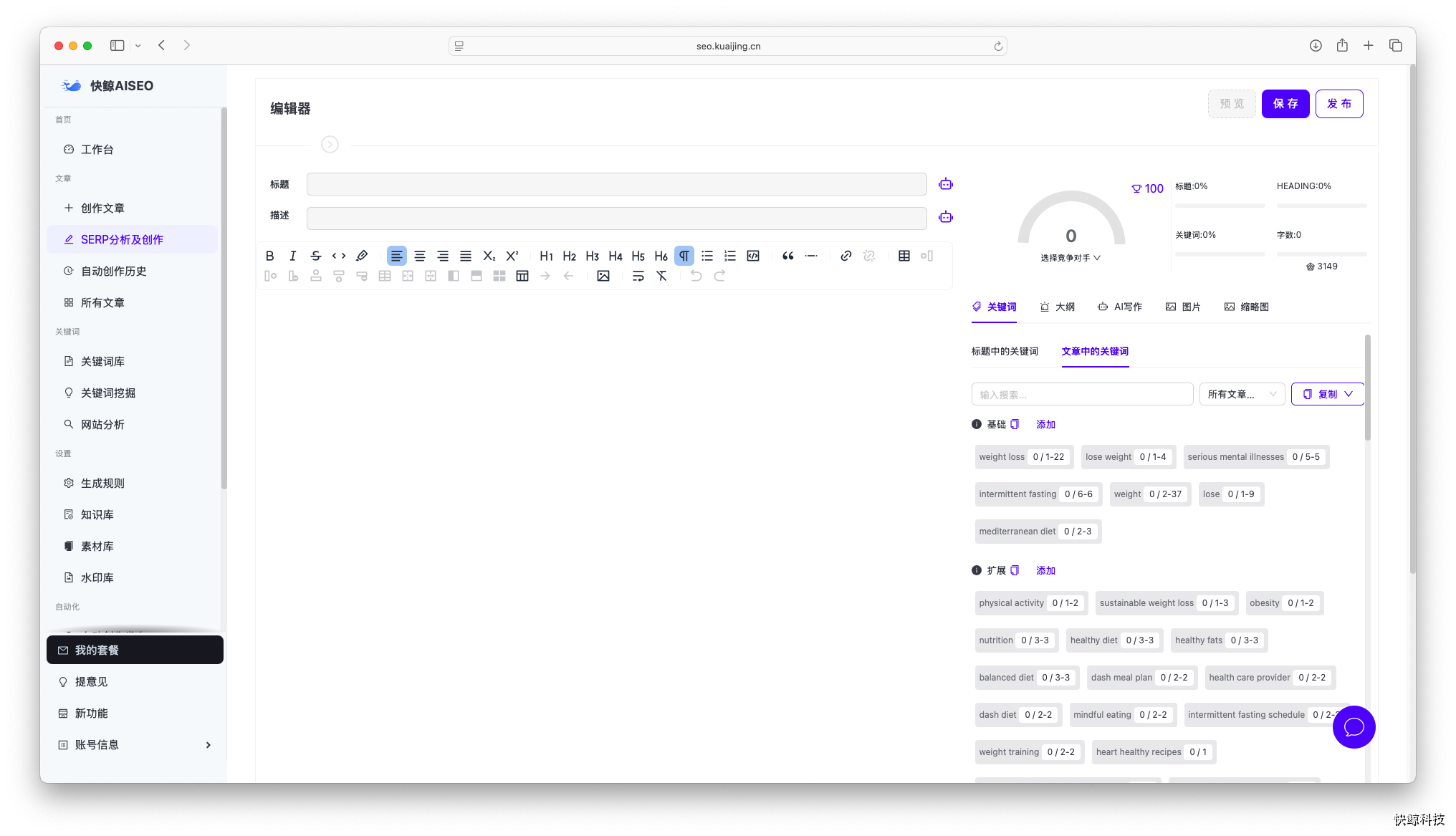Screen dimensions: 1456x836
Task: Insert a bullet list
Action: (x=707, y=256)
